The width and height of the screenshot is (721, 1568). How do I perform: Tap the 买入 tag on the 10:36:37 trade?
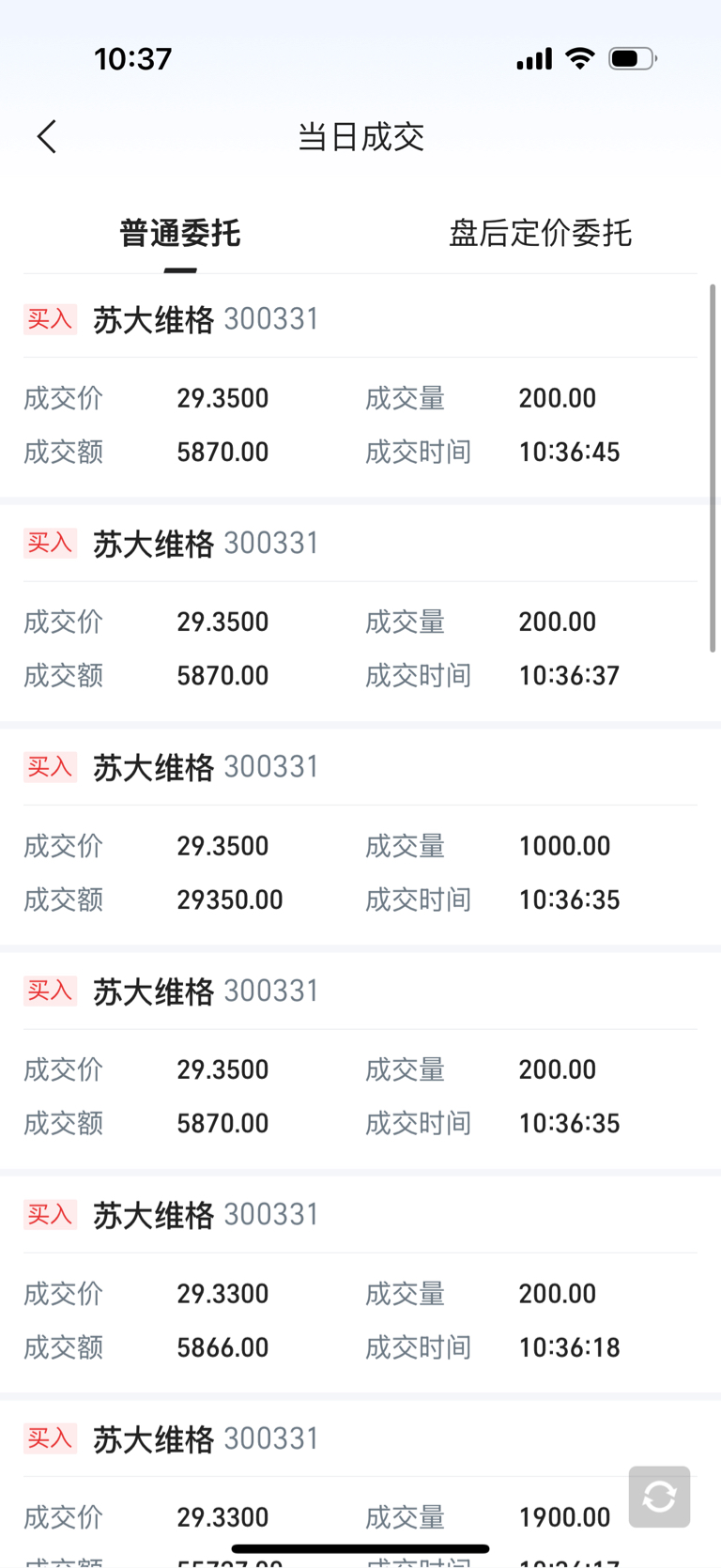(x=50, y=543)
